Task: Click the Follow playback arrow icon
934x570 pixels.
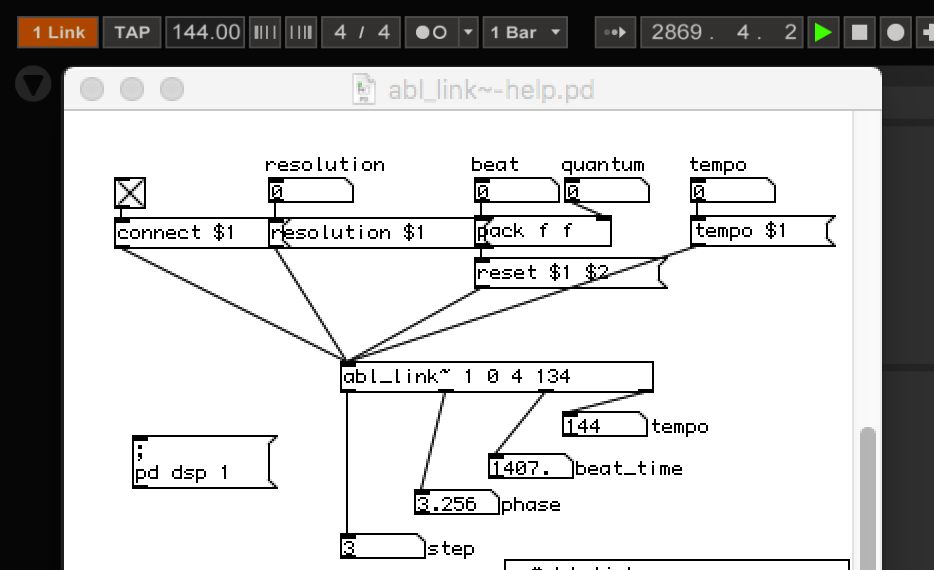Action: tap(614, 32)
